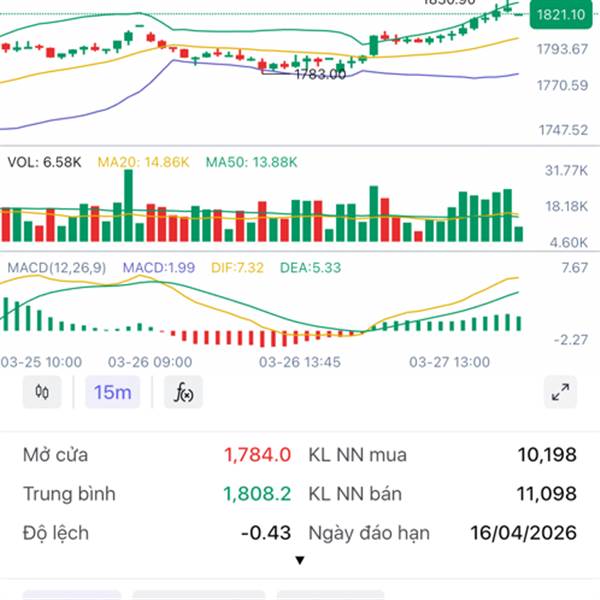
Task: Tap the 31.77K volume axis label
Action: [x=566, y=170]
